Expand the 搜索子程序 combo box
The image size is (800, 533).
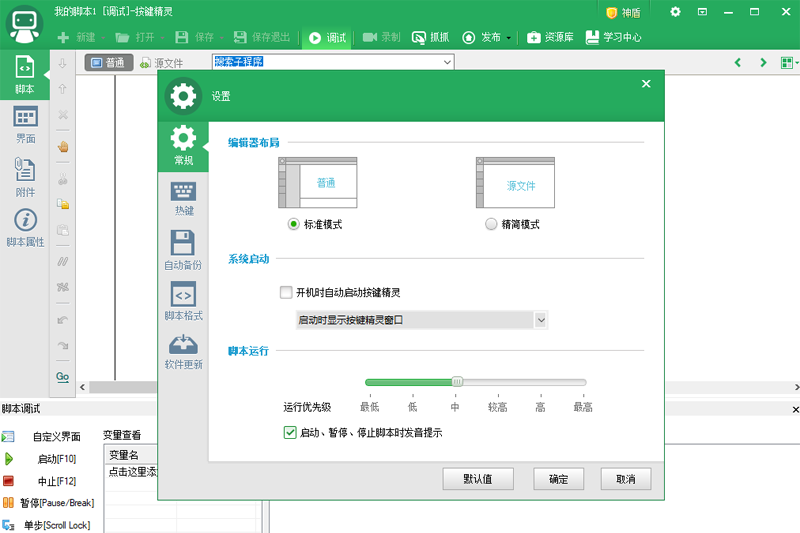click(447, 62)
